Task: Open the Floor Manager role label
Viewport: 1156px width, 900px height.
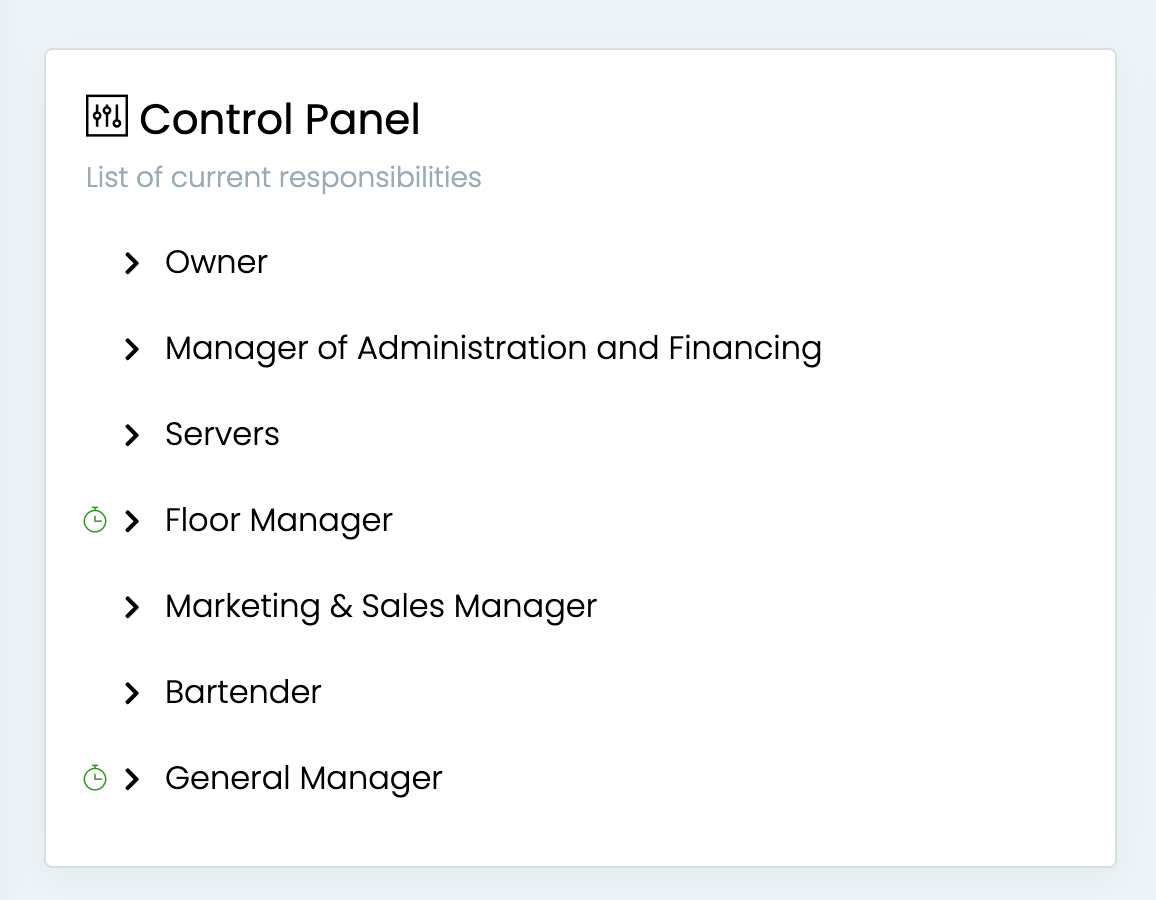Action: 278,520
